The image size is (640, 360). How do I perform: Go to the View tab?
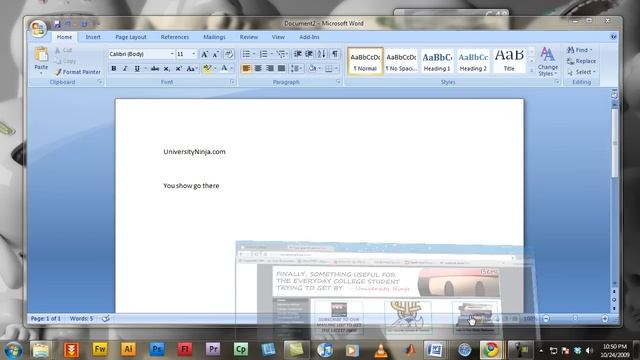[x=278, y=37]
